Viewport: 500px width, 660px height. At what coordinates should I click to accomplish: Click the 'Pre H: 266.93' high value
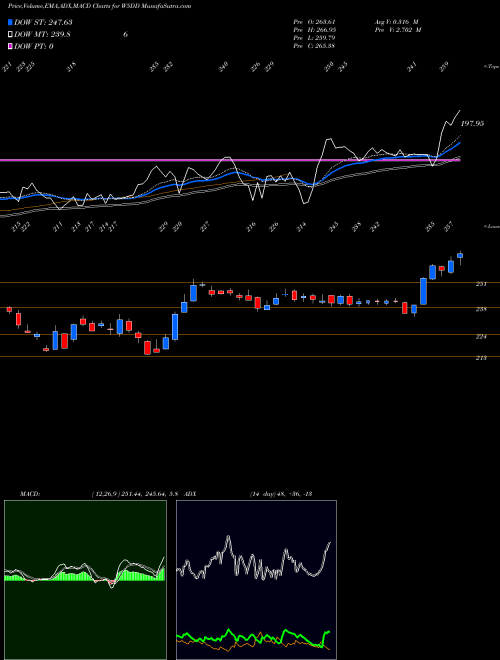pos(314,30)
